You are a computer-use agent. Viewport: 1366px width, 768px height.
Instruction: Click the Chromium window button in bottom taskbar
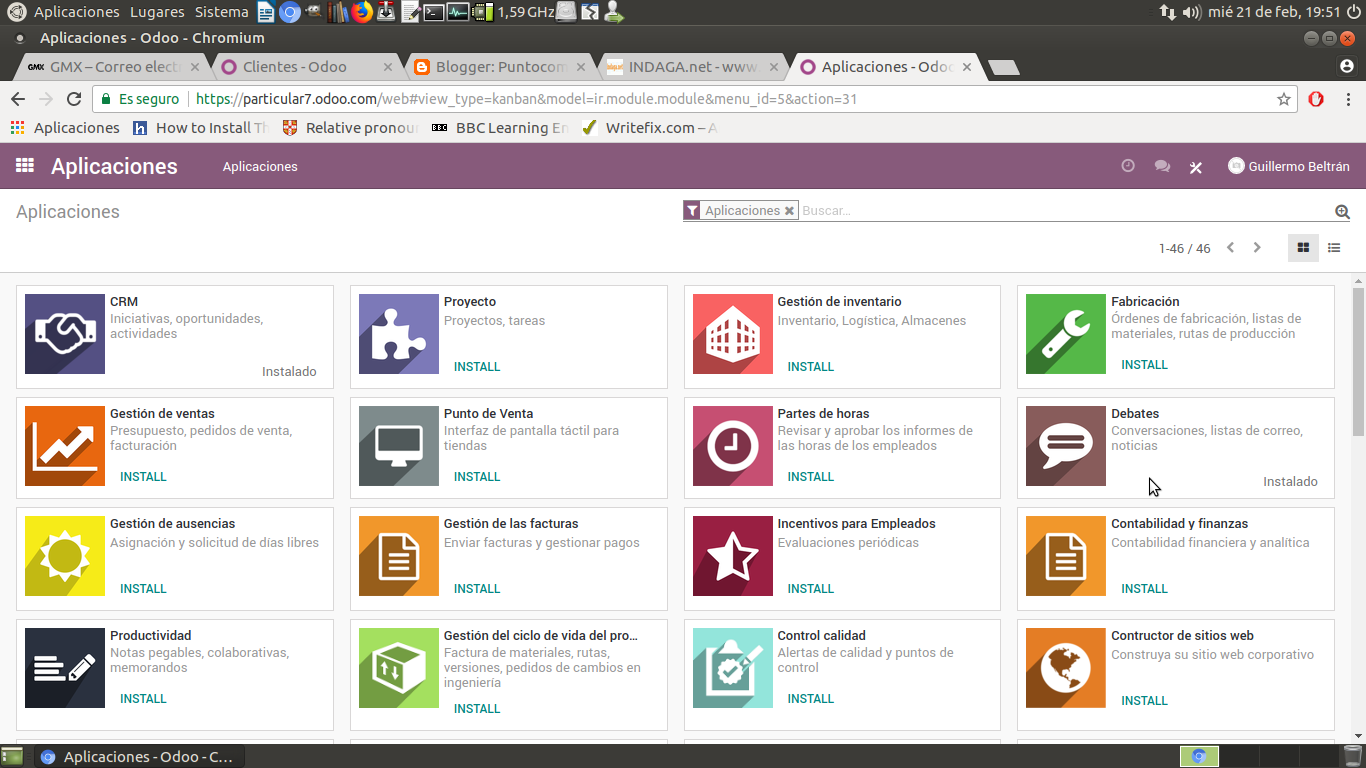[137, 757]
